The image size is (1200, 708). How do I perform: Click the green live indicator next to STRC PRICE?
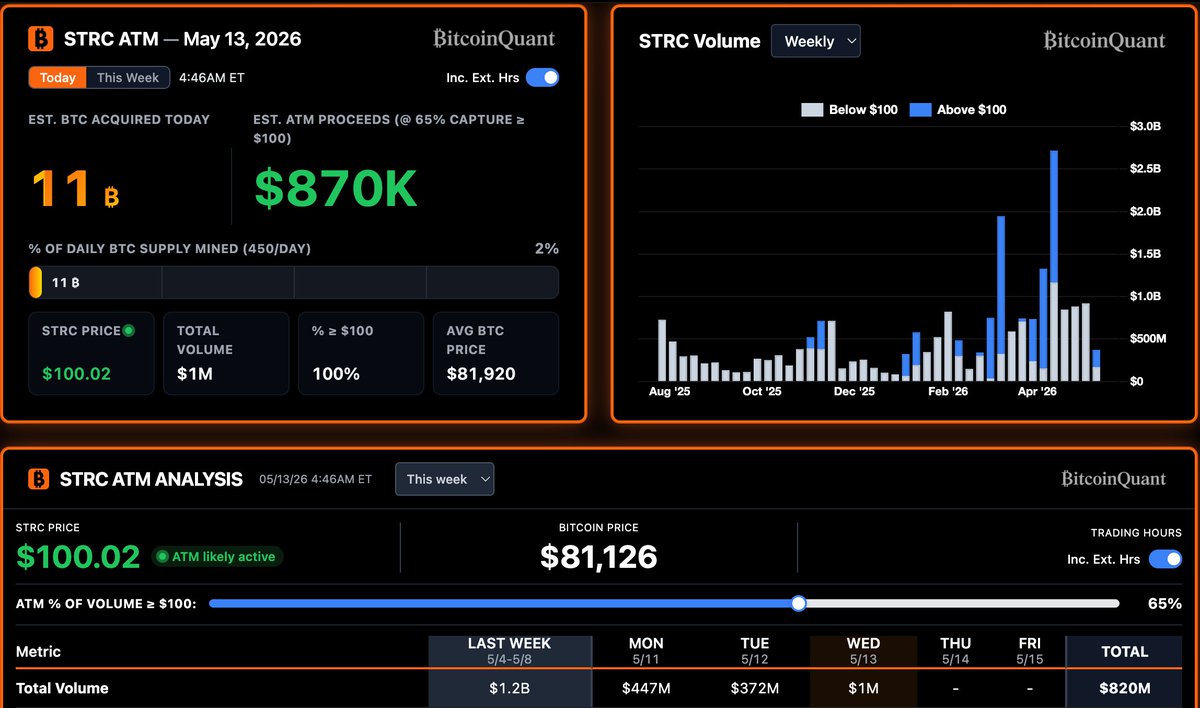128,330
